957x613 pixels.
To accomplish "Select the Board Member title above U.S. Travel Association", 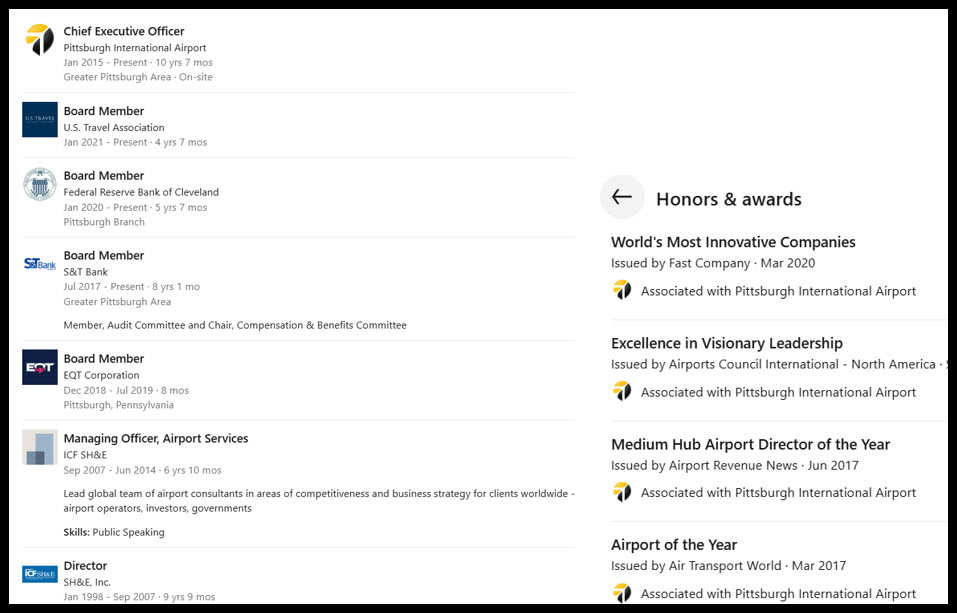I will click(104, 111).
